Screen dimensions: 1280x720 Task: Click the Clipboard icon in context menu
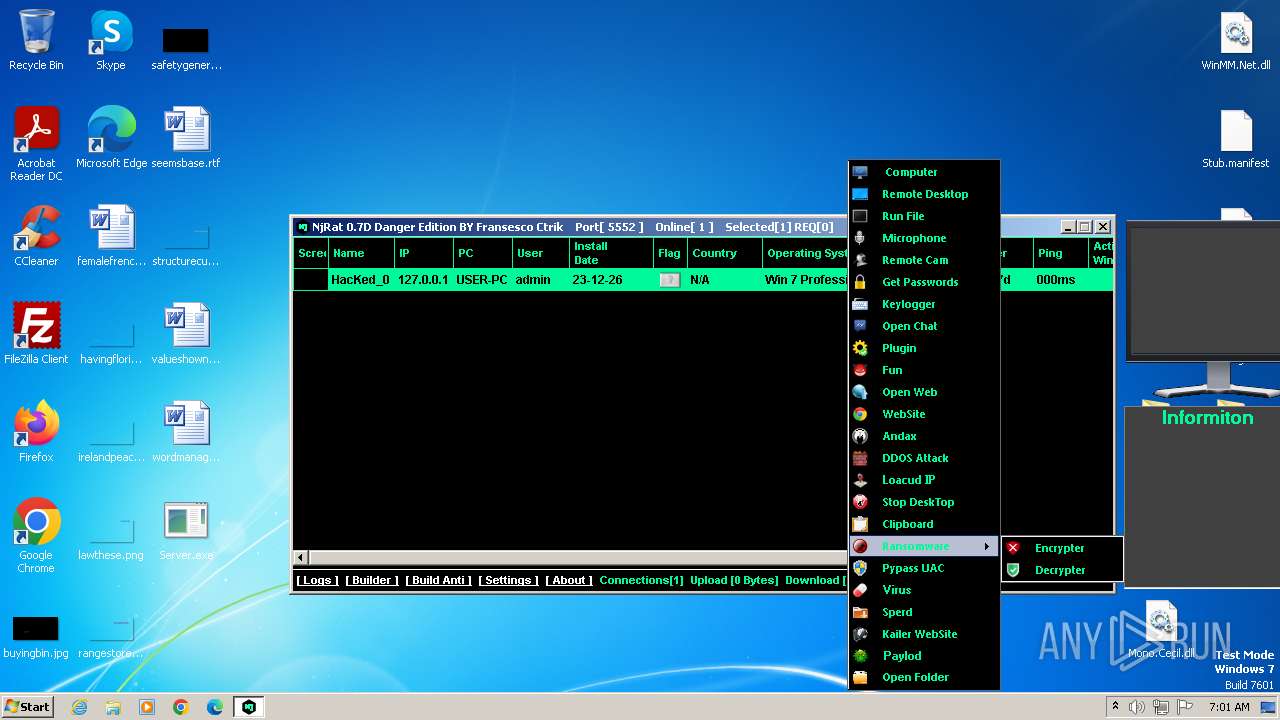[x=860, y=524]
